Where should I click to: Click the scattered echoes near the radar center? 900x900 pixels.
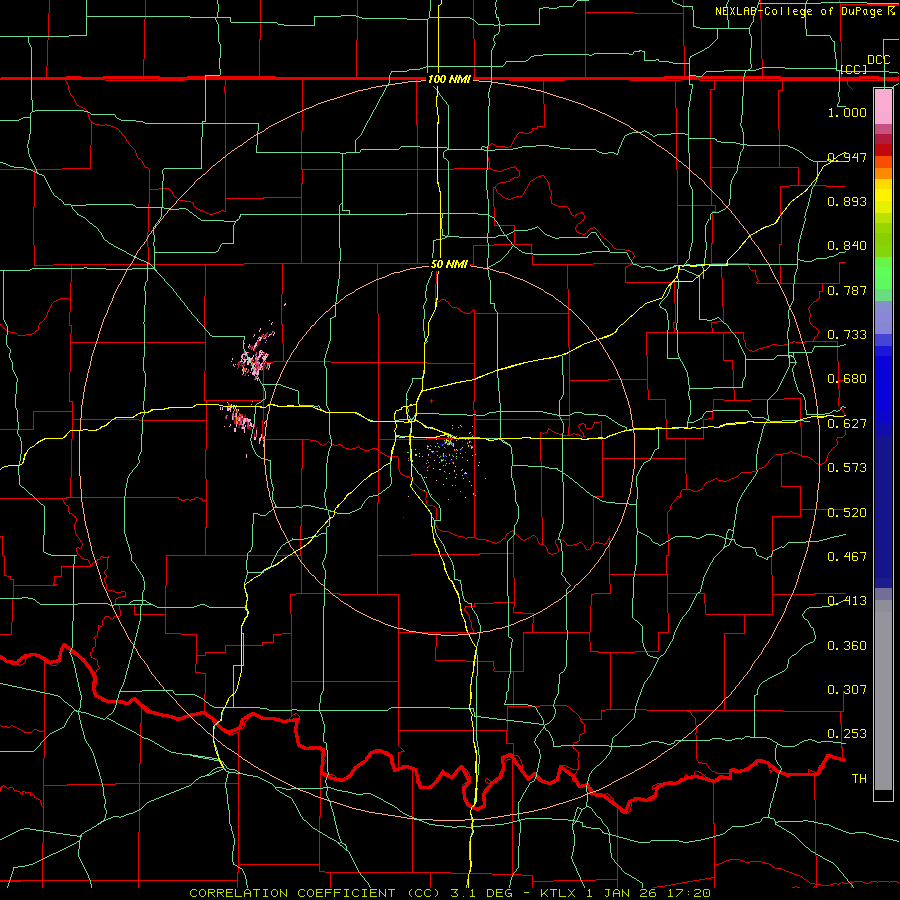point(445,462)
